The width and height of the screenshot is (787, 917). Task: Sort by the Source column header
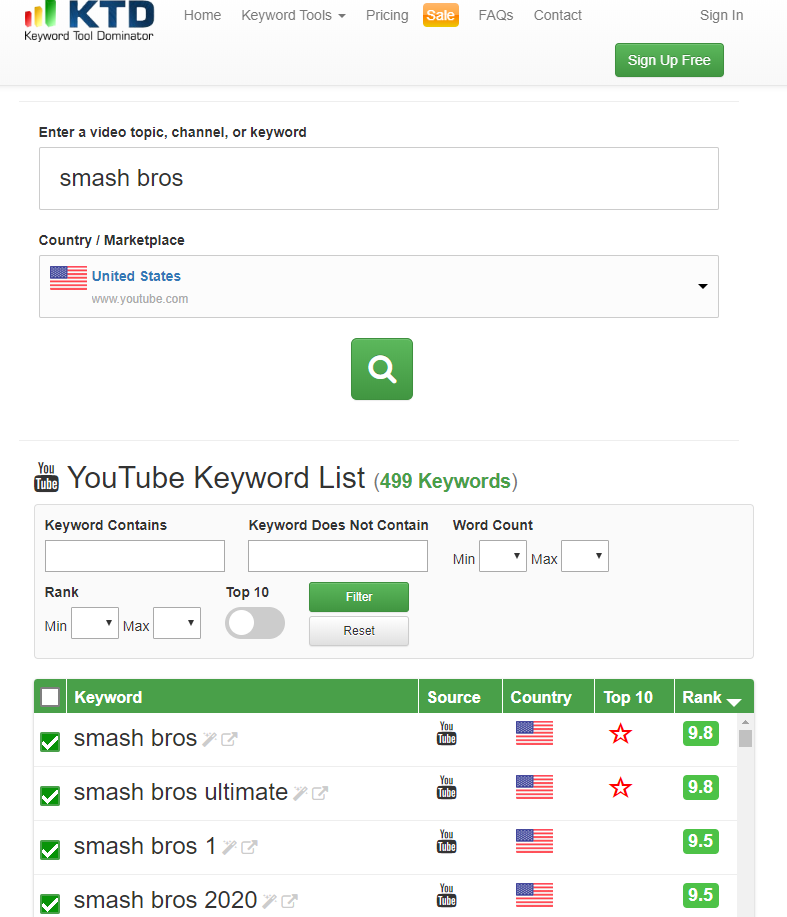click(x=461, y=697)
